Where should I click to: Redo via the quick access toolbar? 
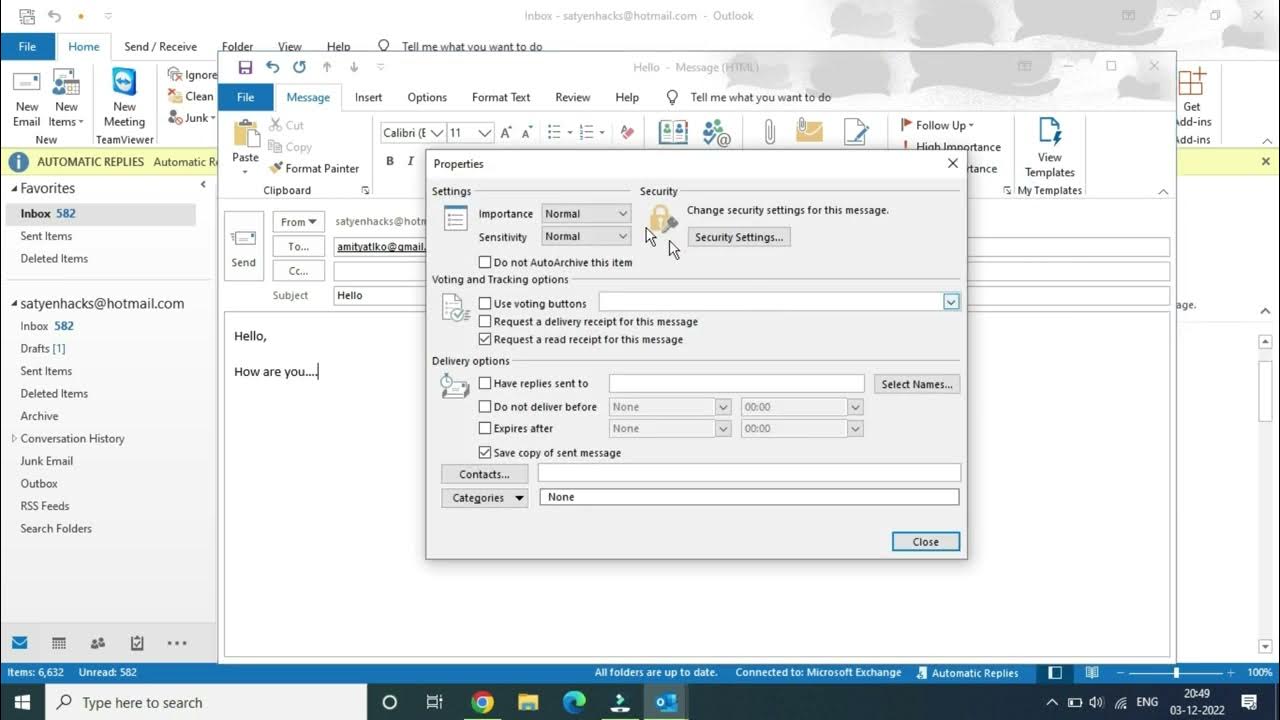tap(299, 67)
